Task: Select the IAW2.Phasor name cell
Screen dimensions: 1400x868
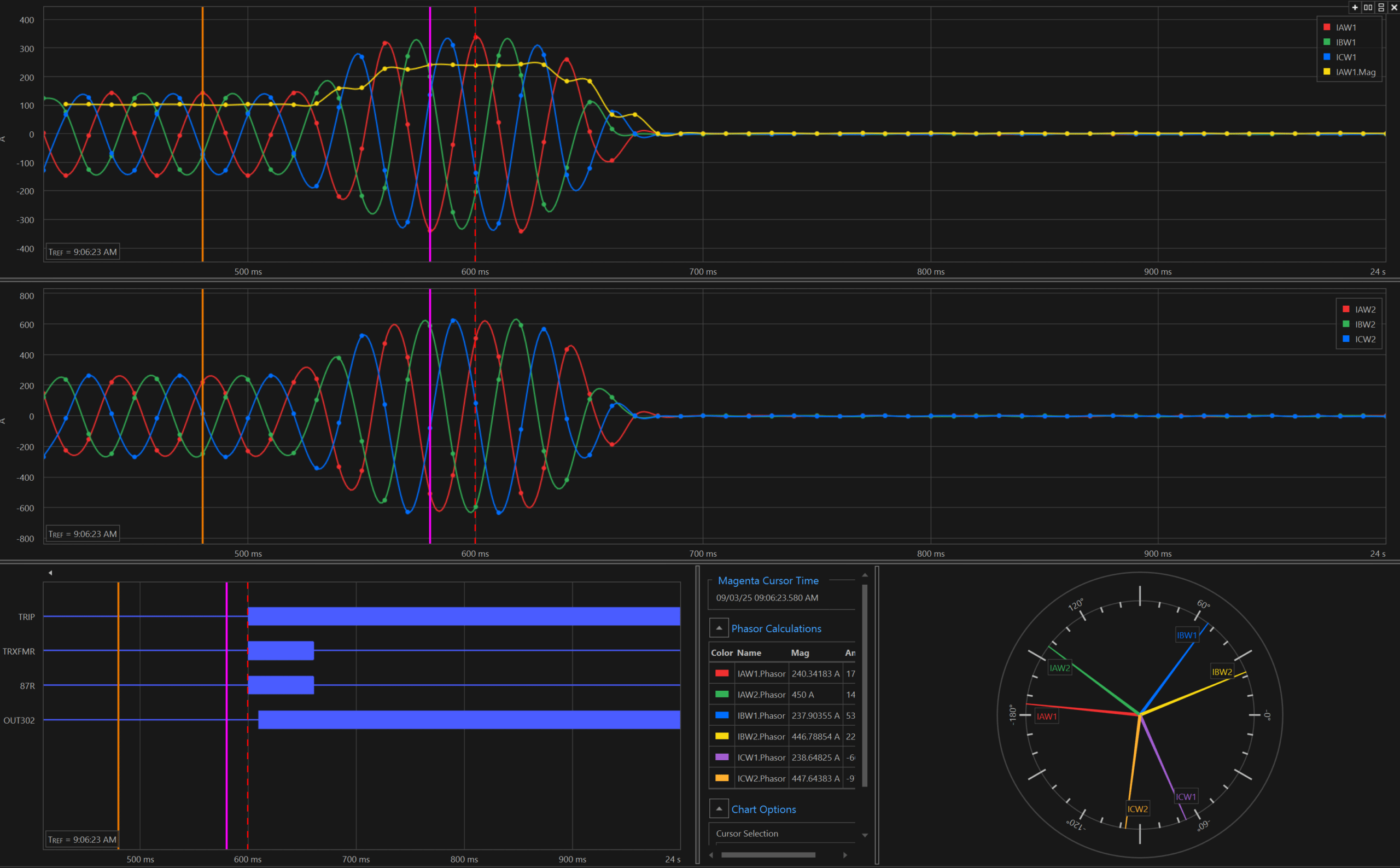Action: [761, 695]
